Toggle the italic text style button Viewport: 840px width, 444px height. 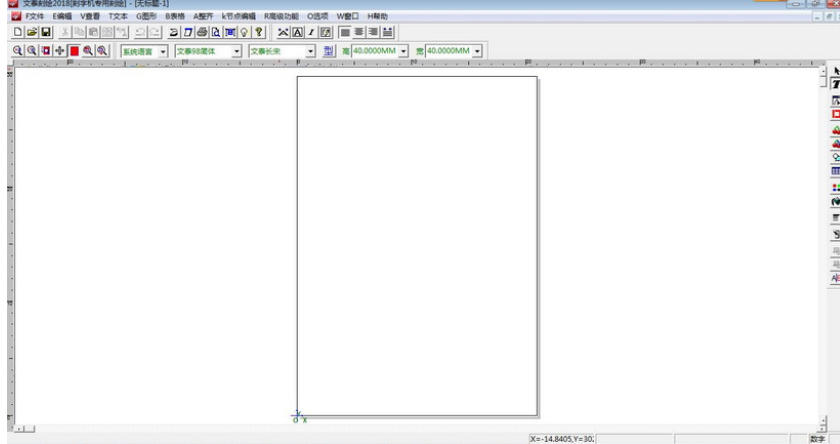click(x=311, y=33)
